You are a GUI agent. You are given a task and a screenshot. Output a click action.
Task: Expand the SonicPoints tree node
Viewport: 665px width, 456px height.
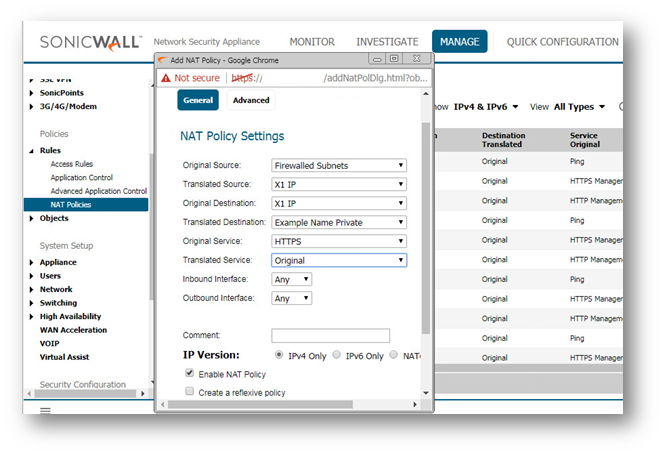coord(31,93)
